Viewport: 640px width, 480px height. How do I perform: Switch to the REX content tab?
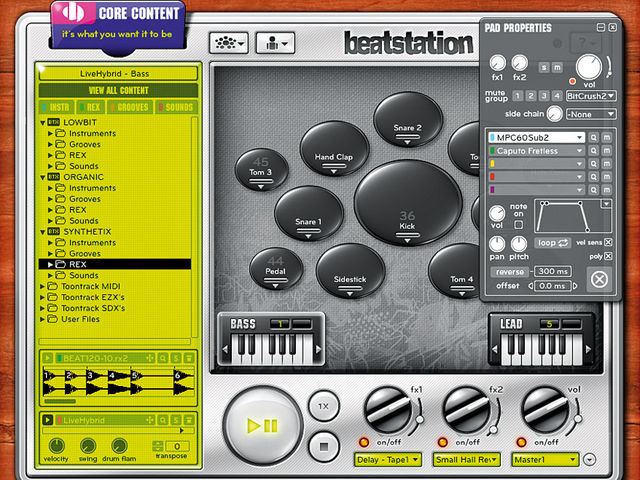tap(91, 107)
